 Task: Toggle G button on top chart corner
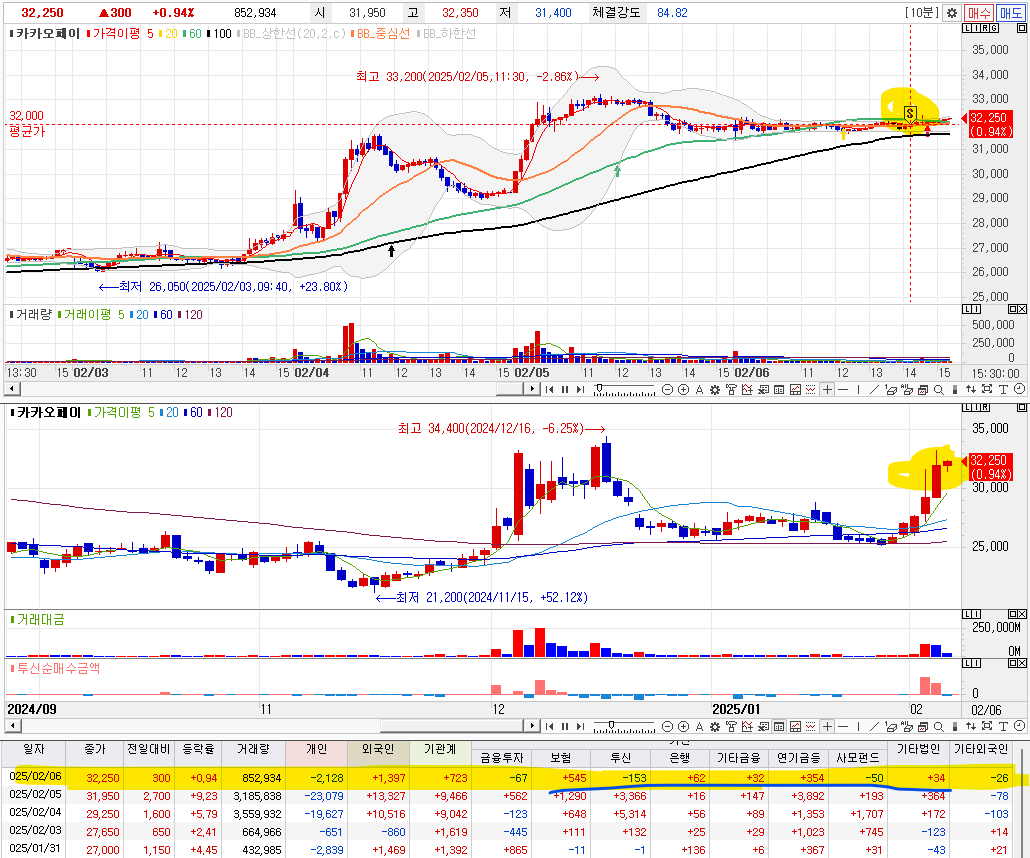[x=994, y=28]
